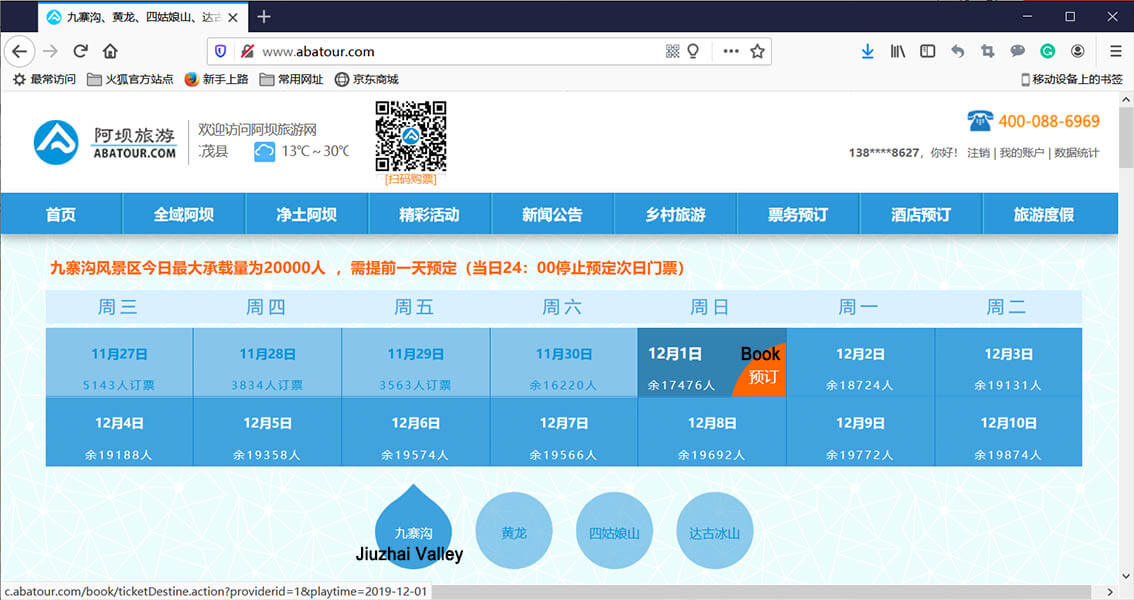1134x600 pixels.
Task: Click the cloud weather icon
Action: (265, 152)
